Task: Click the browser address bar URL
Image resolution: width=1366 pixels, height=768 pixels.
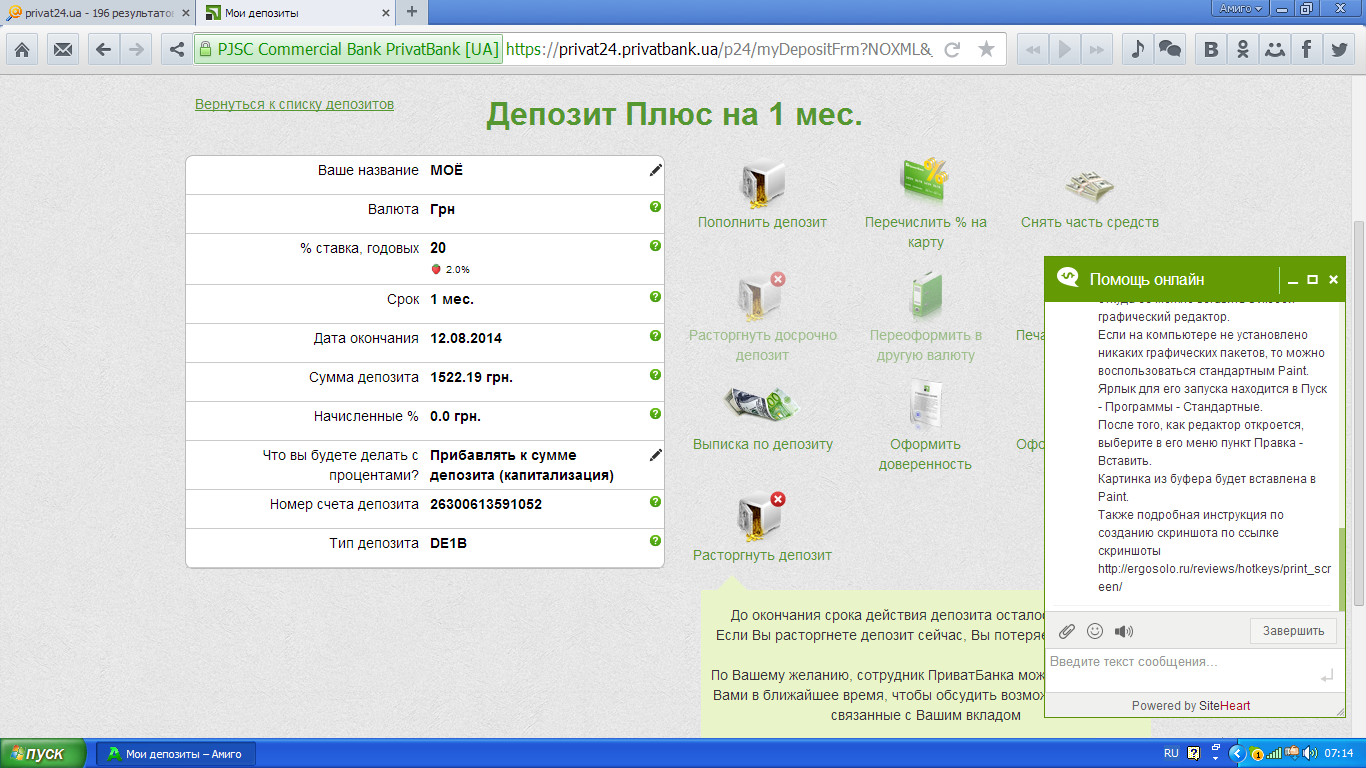Action: click(x=719, y=49)
